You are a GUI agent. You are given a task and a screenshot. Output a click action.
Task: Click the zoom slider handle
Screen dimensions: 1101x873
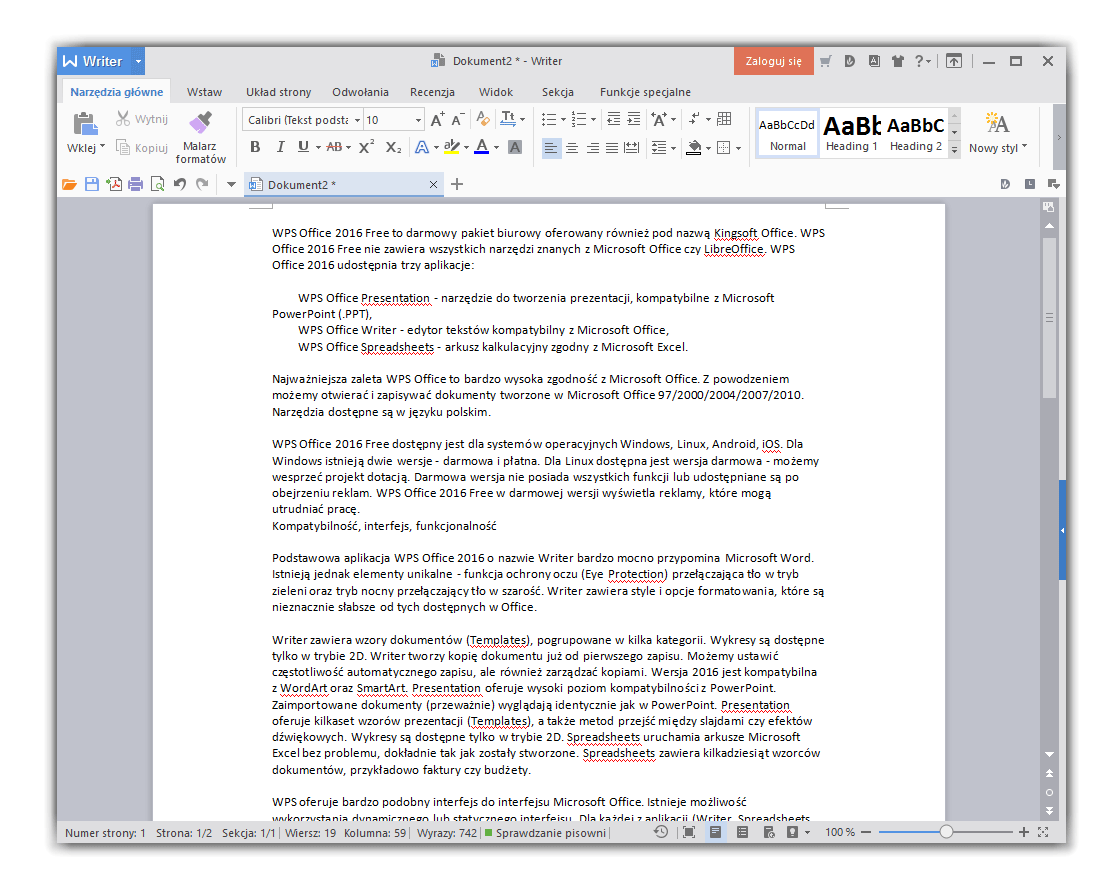coord(946,832)
